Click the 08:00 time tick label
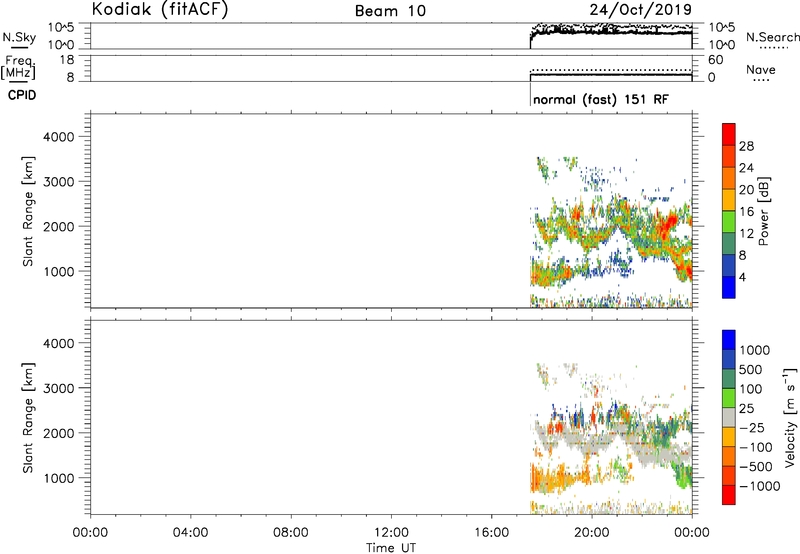This screenshot has width=800, height=554. click(291, 533)
